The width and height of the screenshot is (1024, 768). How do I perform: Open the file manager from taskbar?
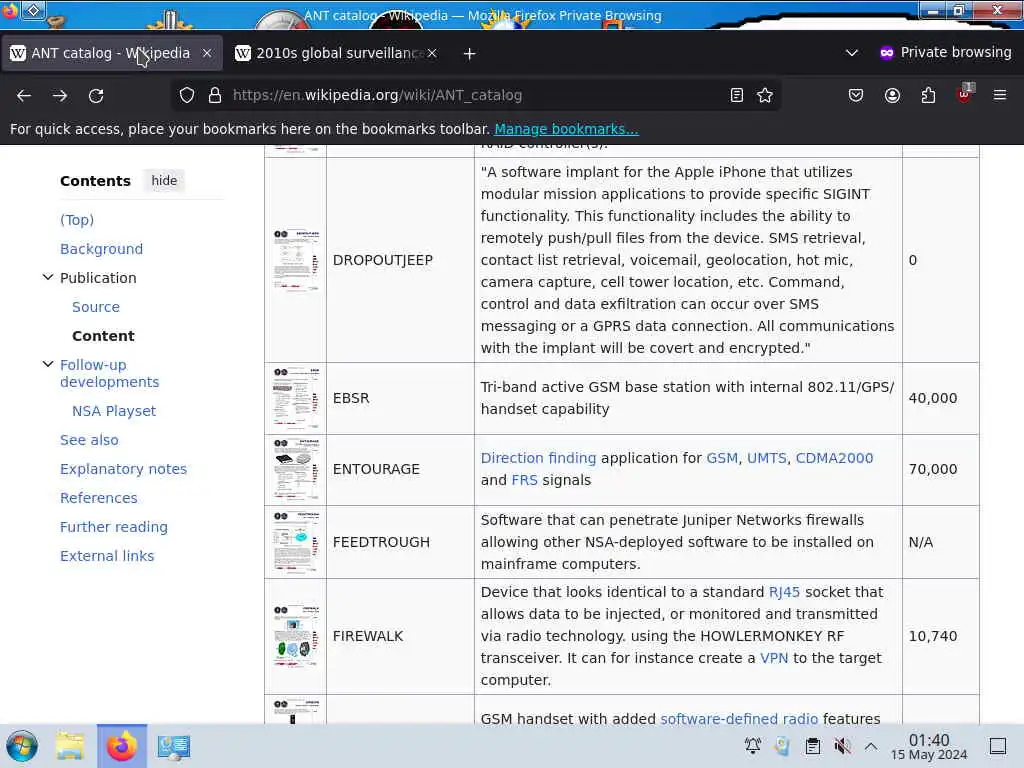[70, 746]
